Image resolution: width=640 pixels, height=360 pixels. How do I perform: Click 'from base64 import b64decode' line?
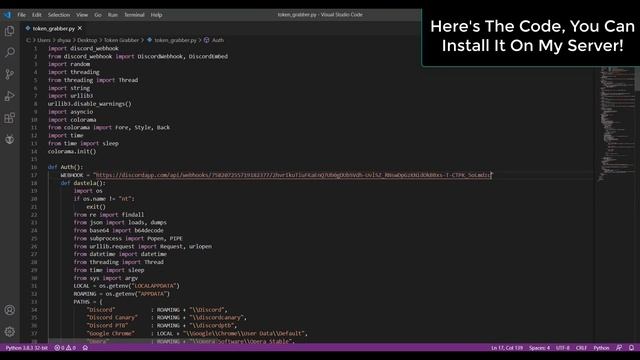(118, 231)
